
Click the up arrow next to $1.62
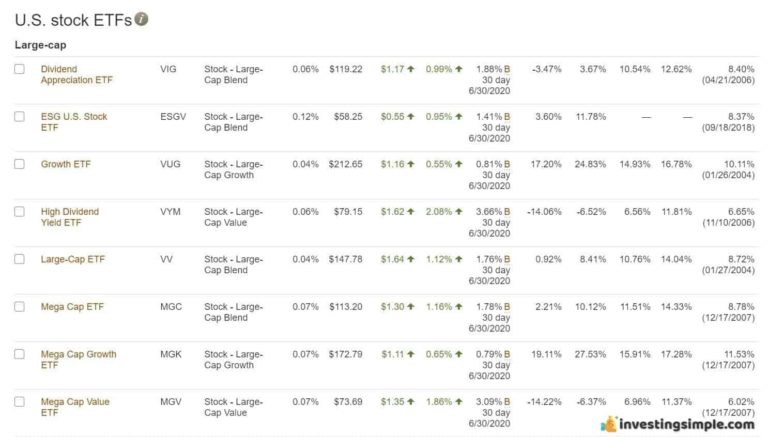pyautogui.click(x=410, y=212)
